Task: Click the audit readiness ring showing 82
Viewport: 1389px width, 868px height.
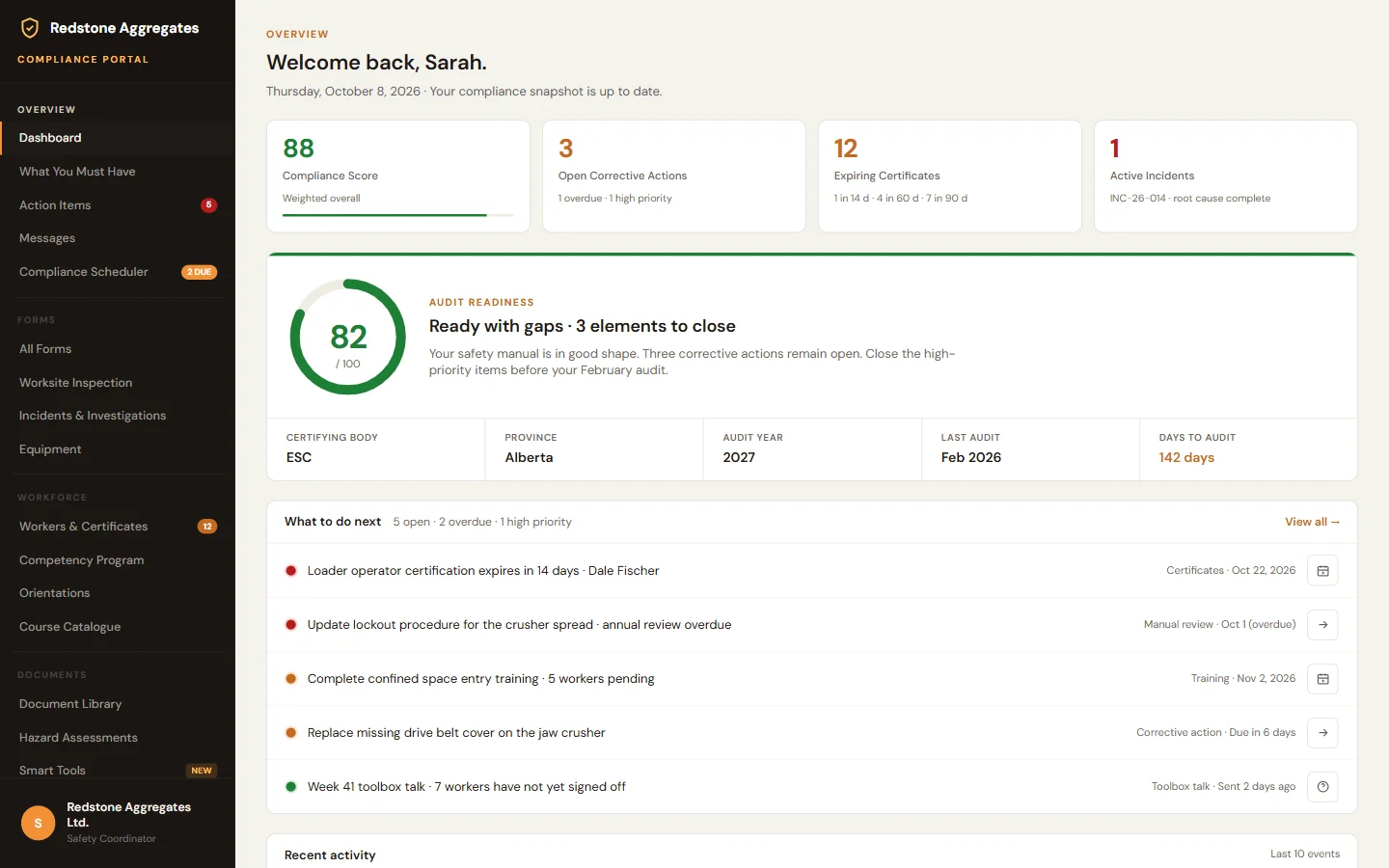Action: tap(348, 337)
